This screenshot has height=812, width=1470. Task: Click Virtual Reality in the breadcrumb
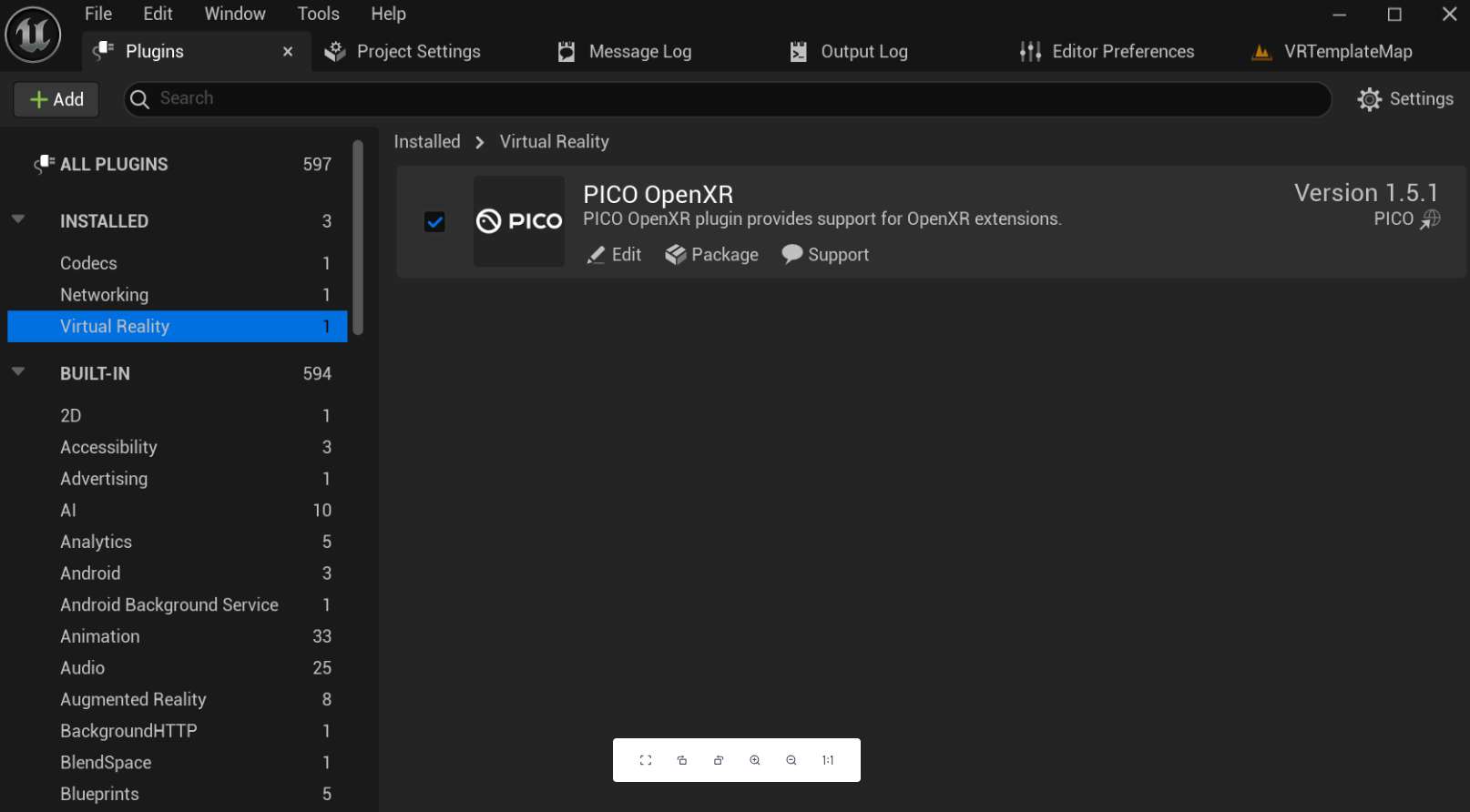pyautogui.click(x=554, y=142)
